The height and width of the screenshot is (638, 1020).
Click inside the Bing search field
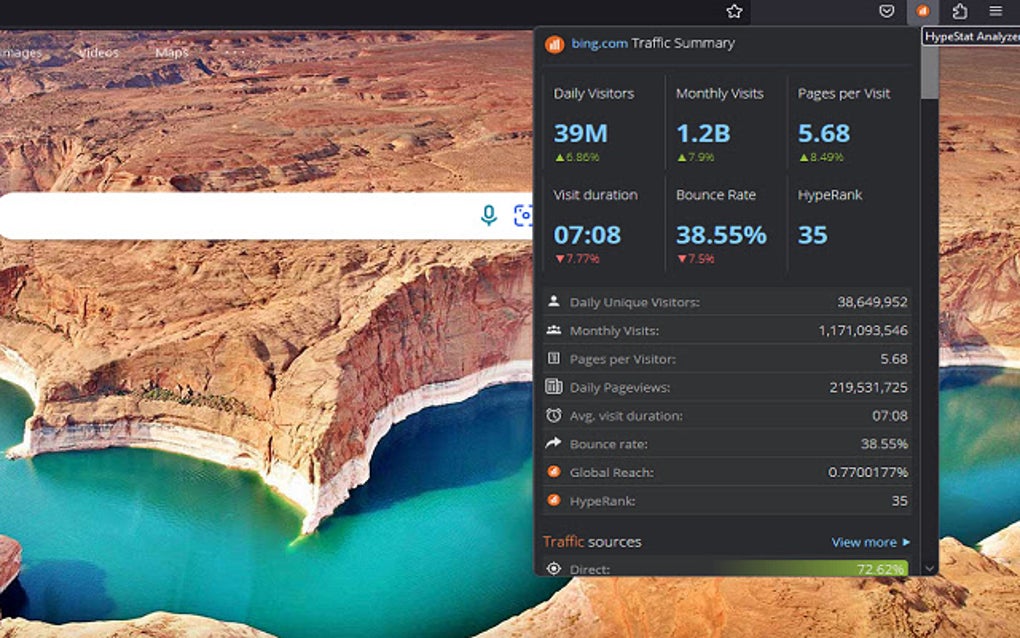[250, 213]
